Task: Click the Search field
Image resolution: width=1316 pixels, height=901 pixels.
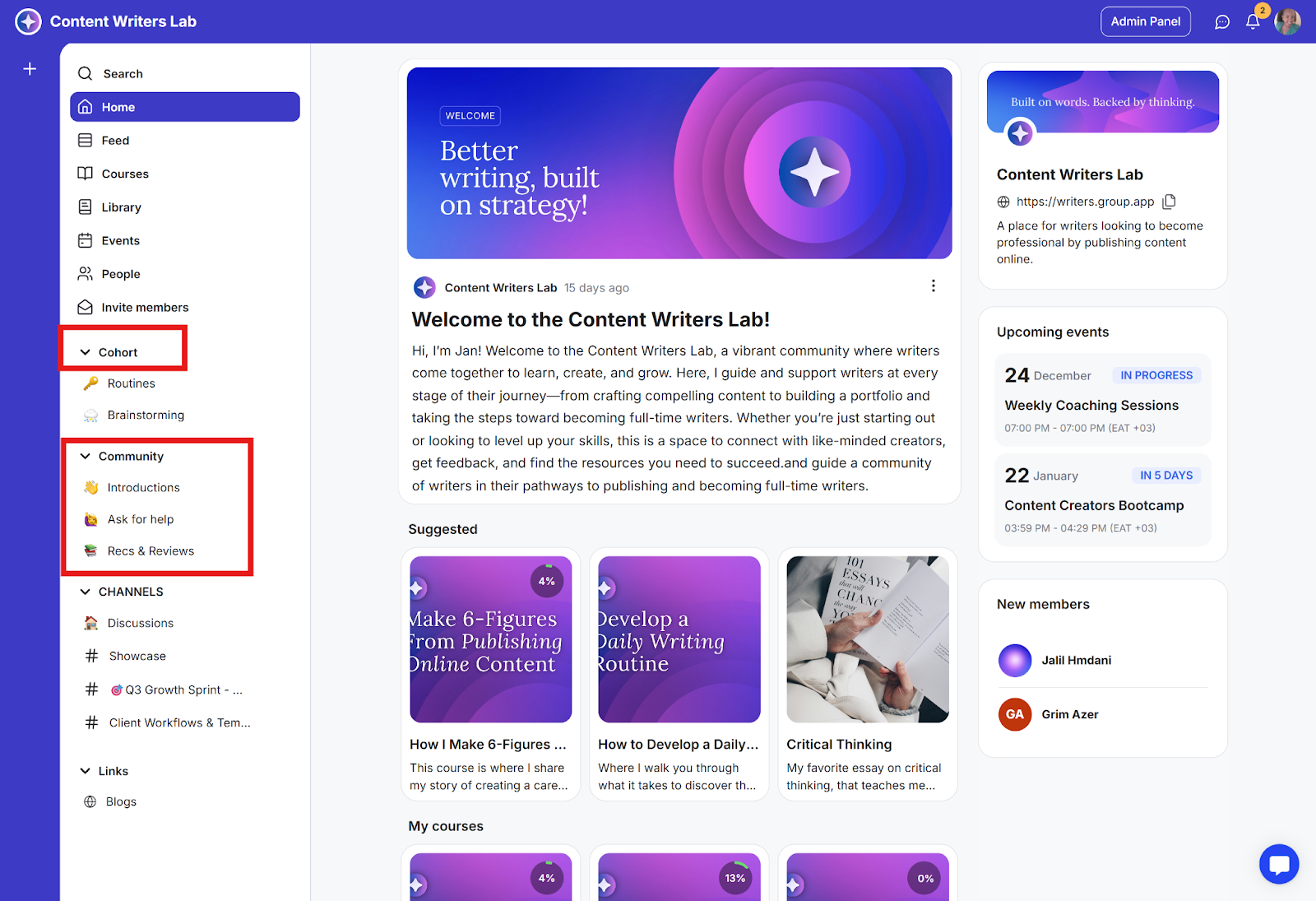Action: tap(185, 74)
